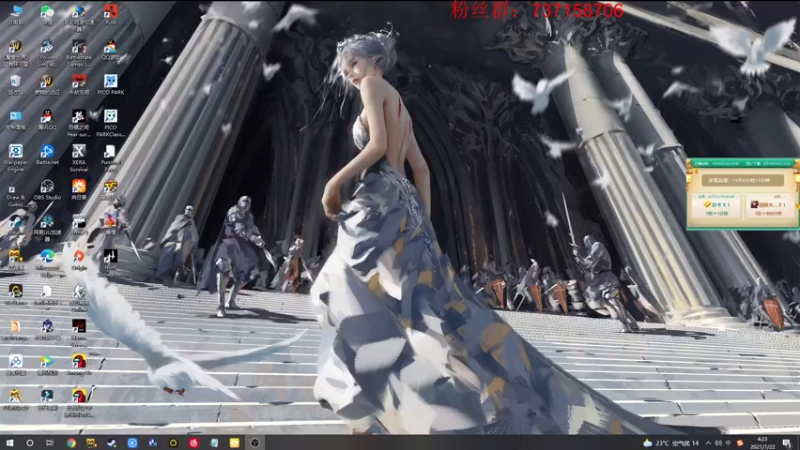Screen dimensions: 800x450
Task: Open the orange Sunflower remote control shortcut
Action: tap(79, 190)
